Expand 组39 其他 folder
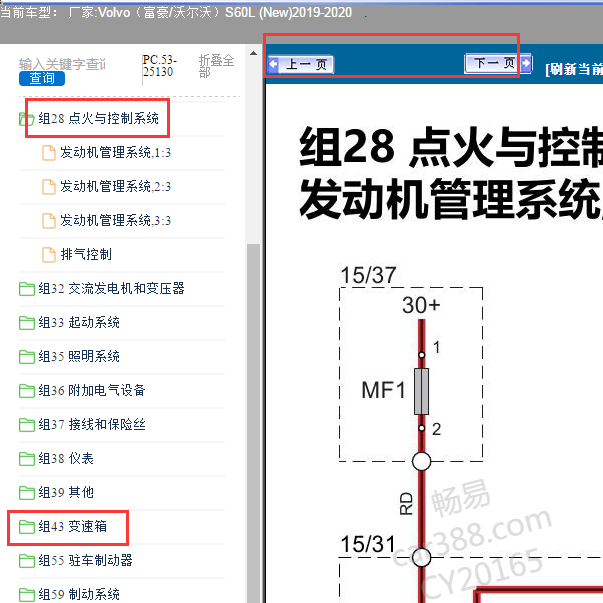The height and width of the screenshot is (603, 603). 66,492
